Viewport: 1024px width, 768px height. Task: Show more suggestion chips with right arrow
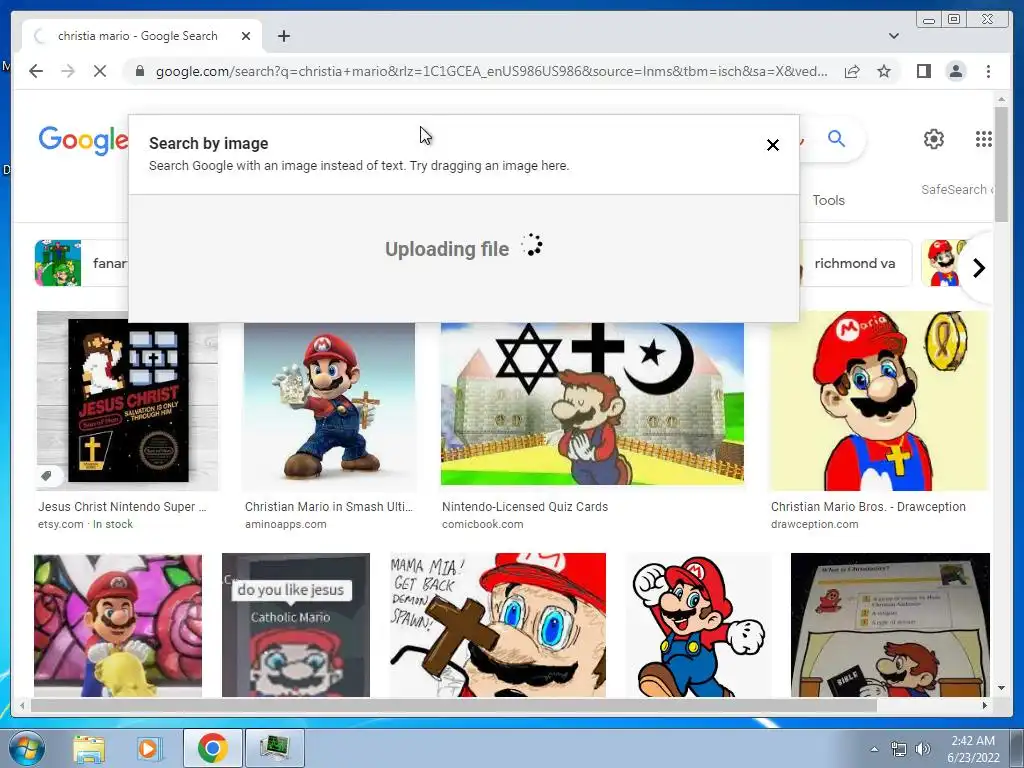pos(978,268)
